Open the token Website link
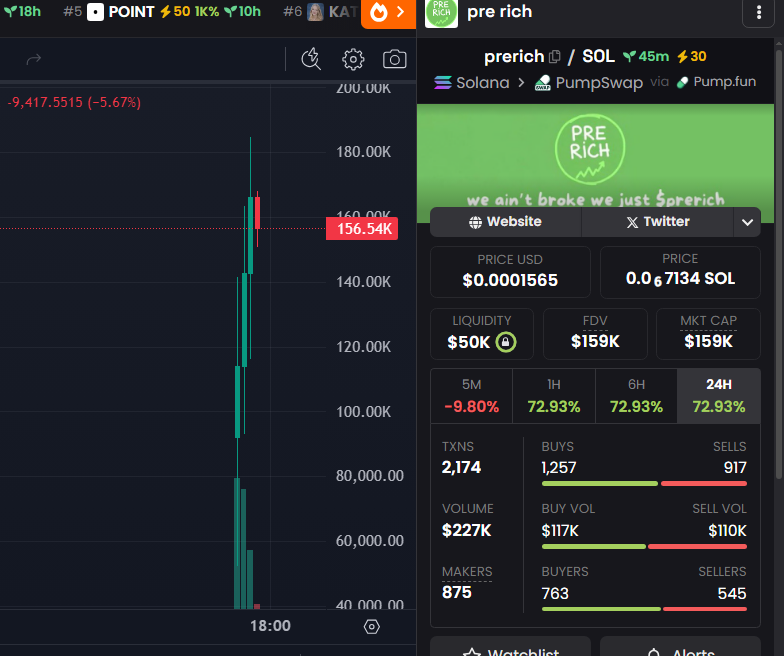This screenshot has width=784, height=656. pyautogui.click(x=506, y=222)
